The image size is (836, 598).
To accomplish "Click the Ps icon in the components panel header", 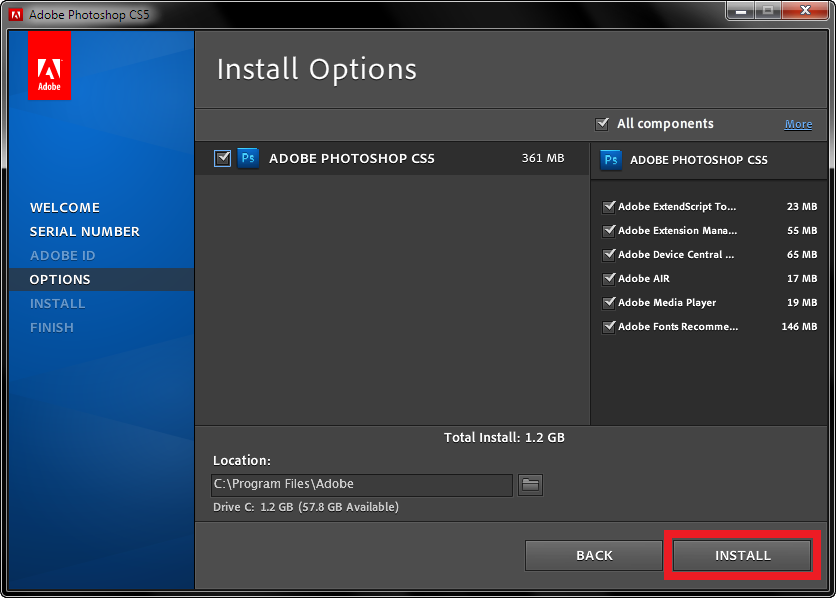I will pos(611,160).
